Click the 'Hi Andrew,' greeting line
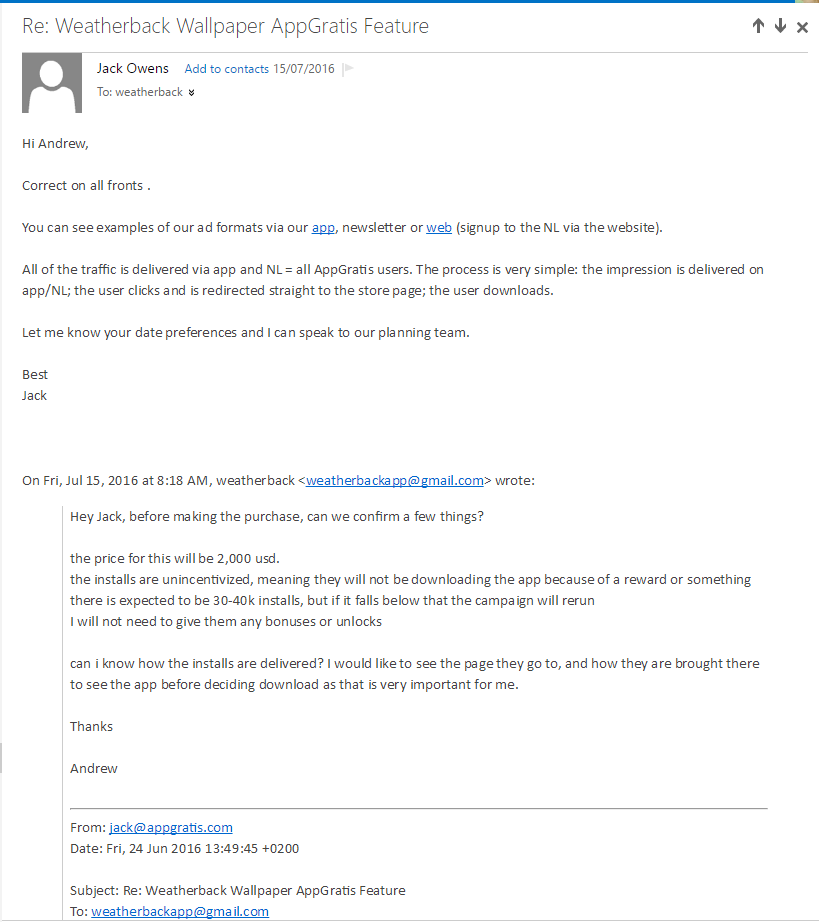Viewport: 819px width, 922px height. click(55, 143)
